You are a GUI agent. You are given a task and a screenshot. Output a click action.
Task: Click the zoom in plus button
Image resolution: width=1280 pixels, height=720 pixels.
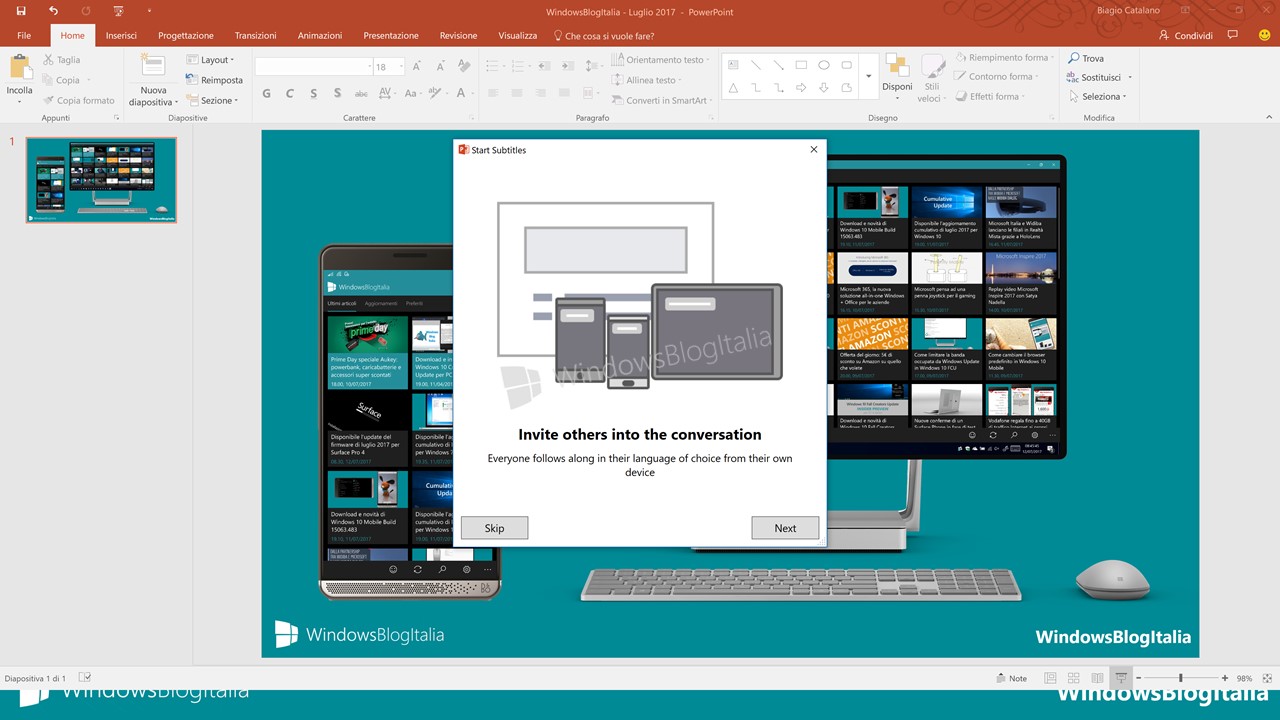1224,678
